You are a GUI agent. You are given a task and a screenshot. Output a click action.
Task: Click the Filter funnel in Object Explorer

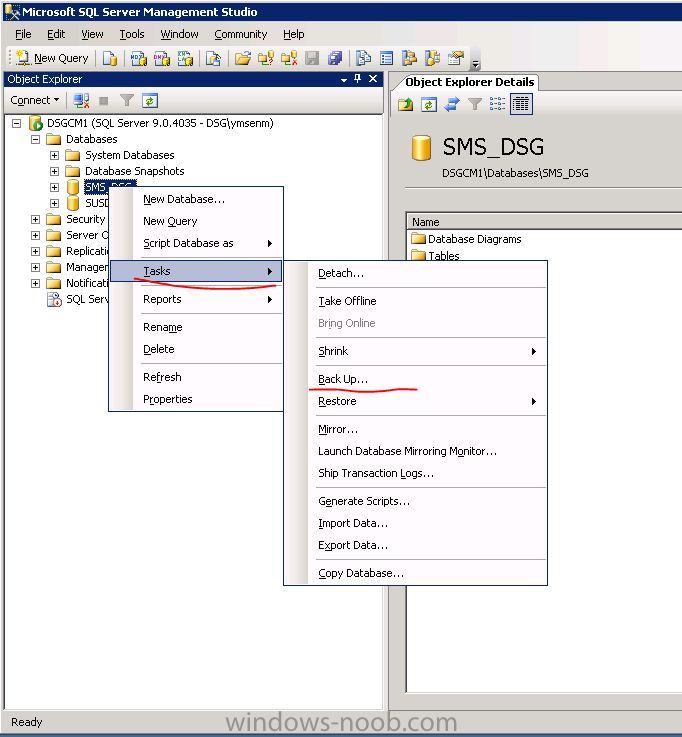127,100
